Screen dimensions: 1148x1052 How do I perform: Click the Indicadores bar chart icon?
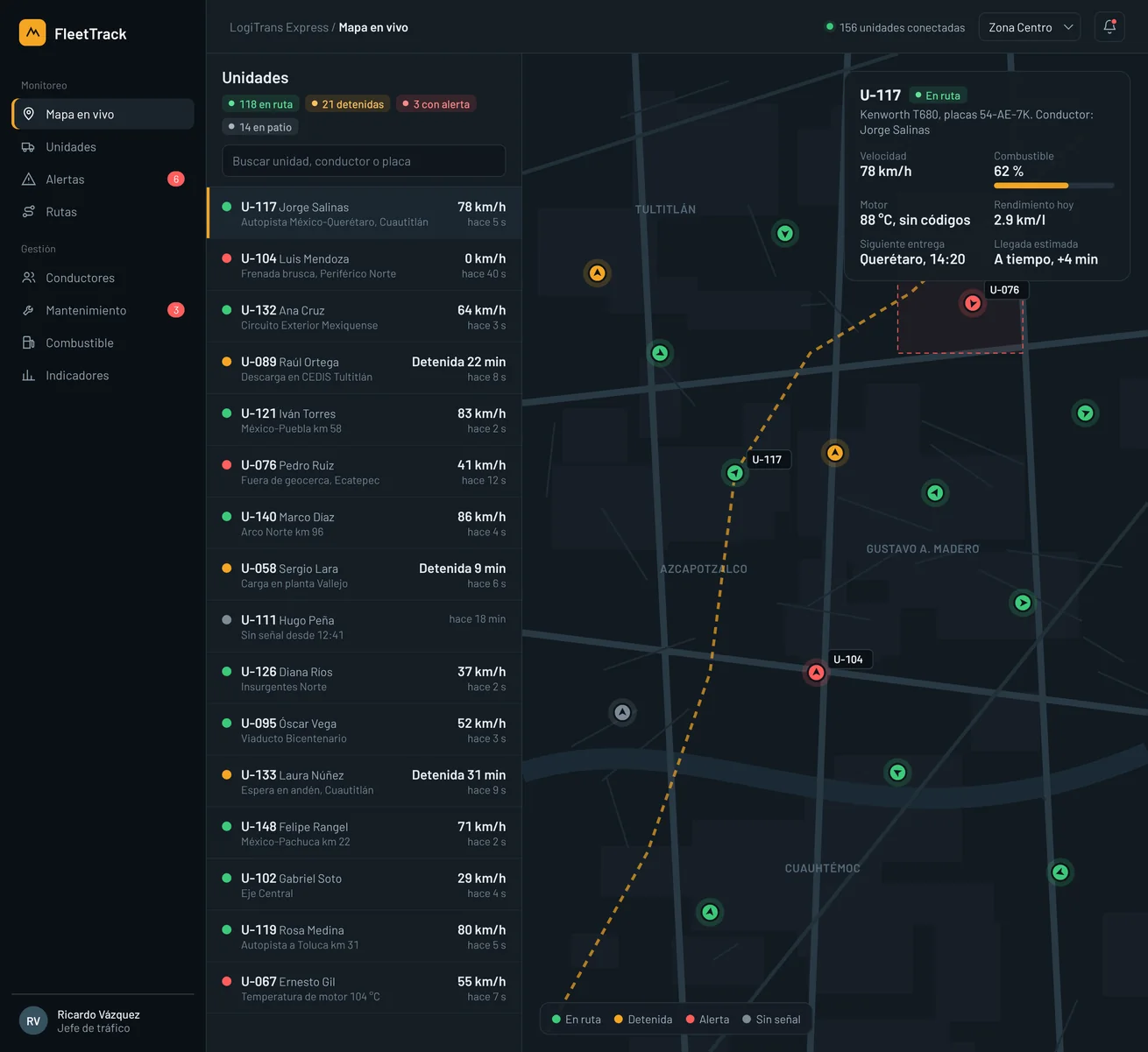[29, 375]
